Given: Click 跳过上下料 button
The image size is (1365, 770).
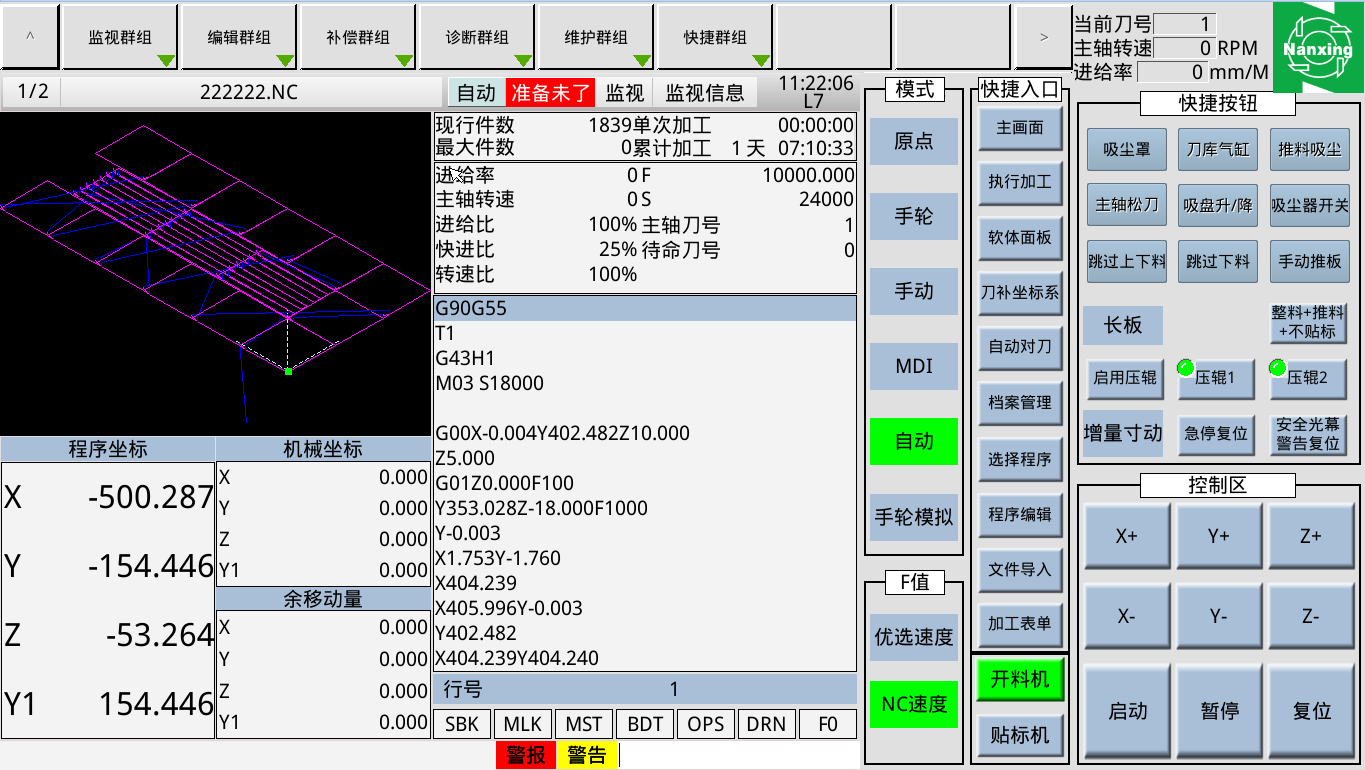Looking at the screenshot, I should [x=1127, y=261].
